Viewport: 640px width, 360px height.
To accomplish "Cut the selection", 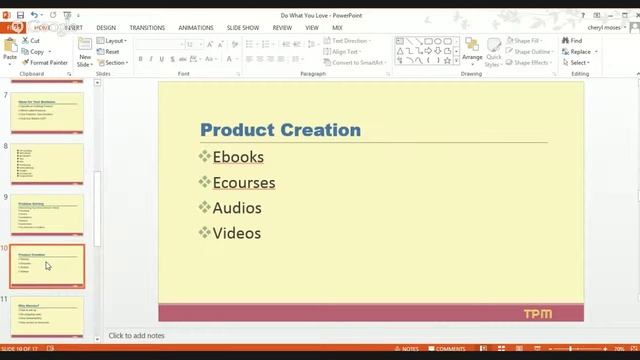I will pyautogui.click(x=31, y=40).
